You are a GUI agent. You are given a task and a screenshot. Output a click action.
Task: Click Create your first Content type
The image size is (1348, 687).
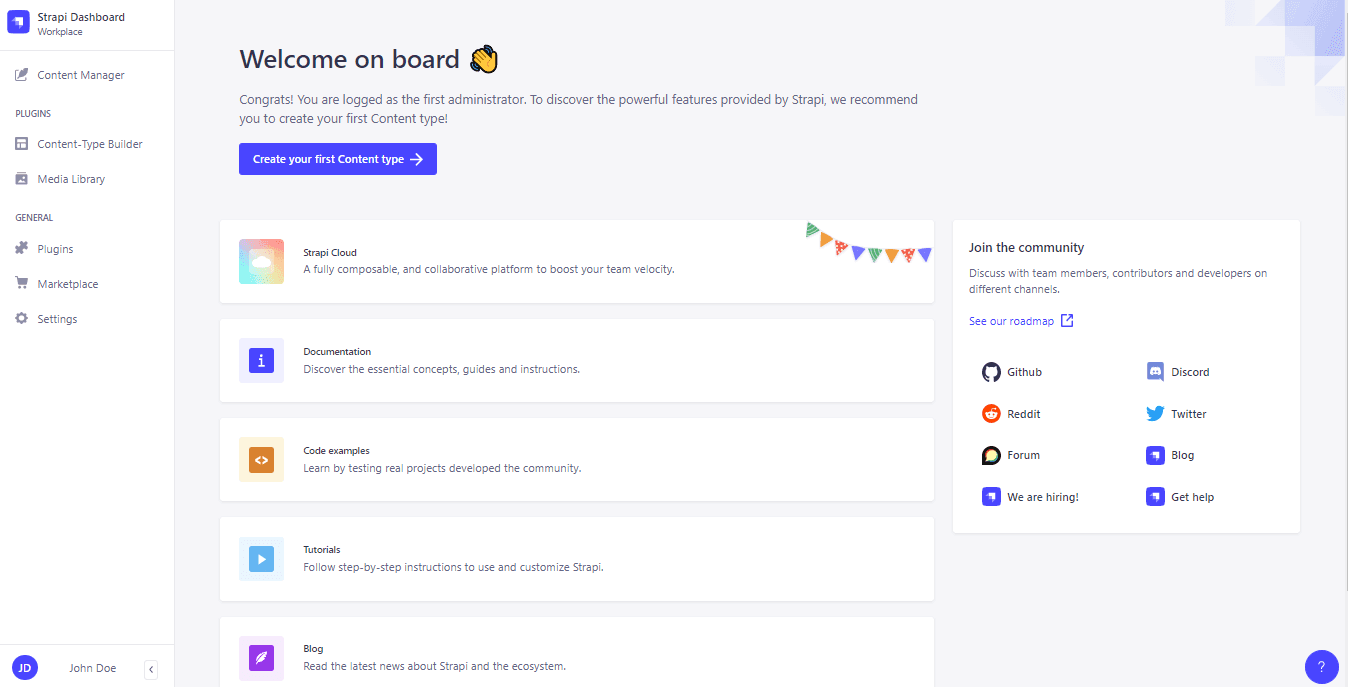coord(338,159)
